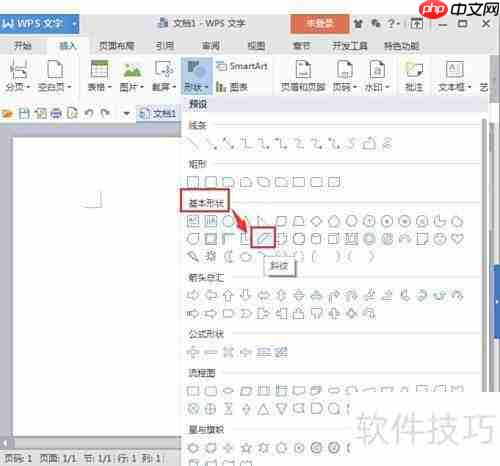The image size is (500, 466).
Task: Click the quick toolbar customize dropdown arrow
Action: [x=126, y=114]
